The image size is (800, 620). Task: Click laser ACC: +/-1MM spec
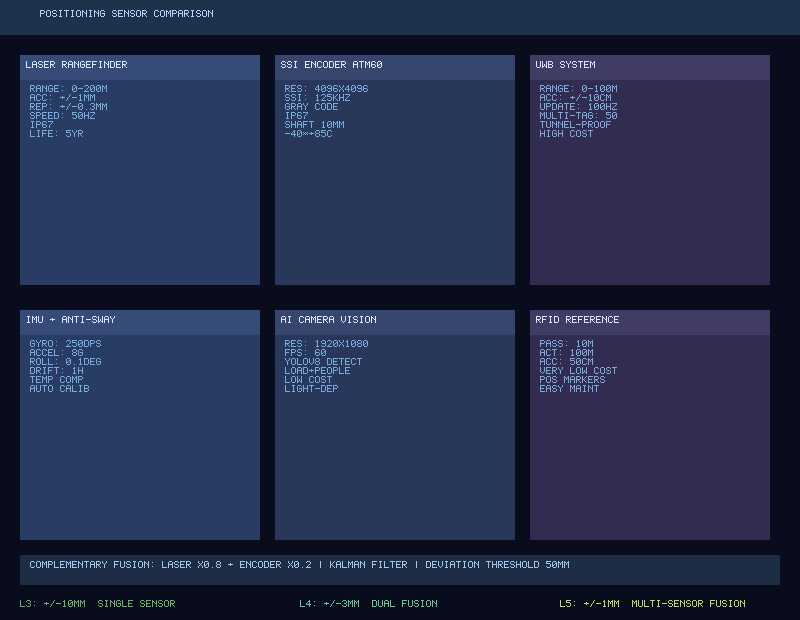coord(62,97)
